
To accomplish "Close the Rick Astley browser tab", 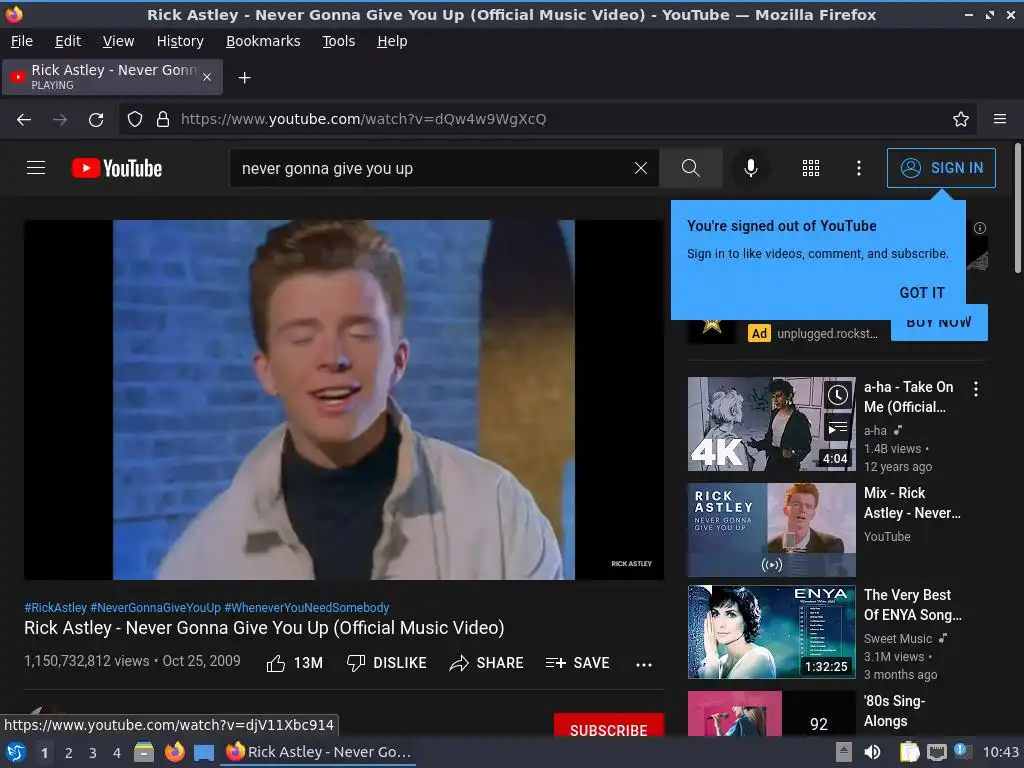I will pos(207,77).
